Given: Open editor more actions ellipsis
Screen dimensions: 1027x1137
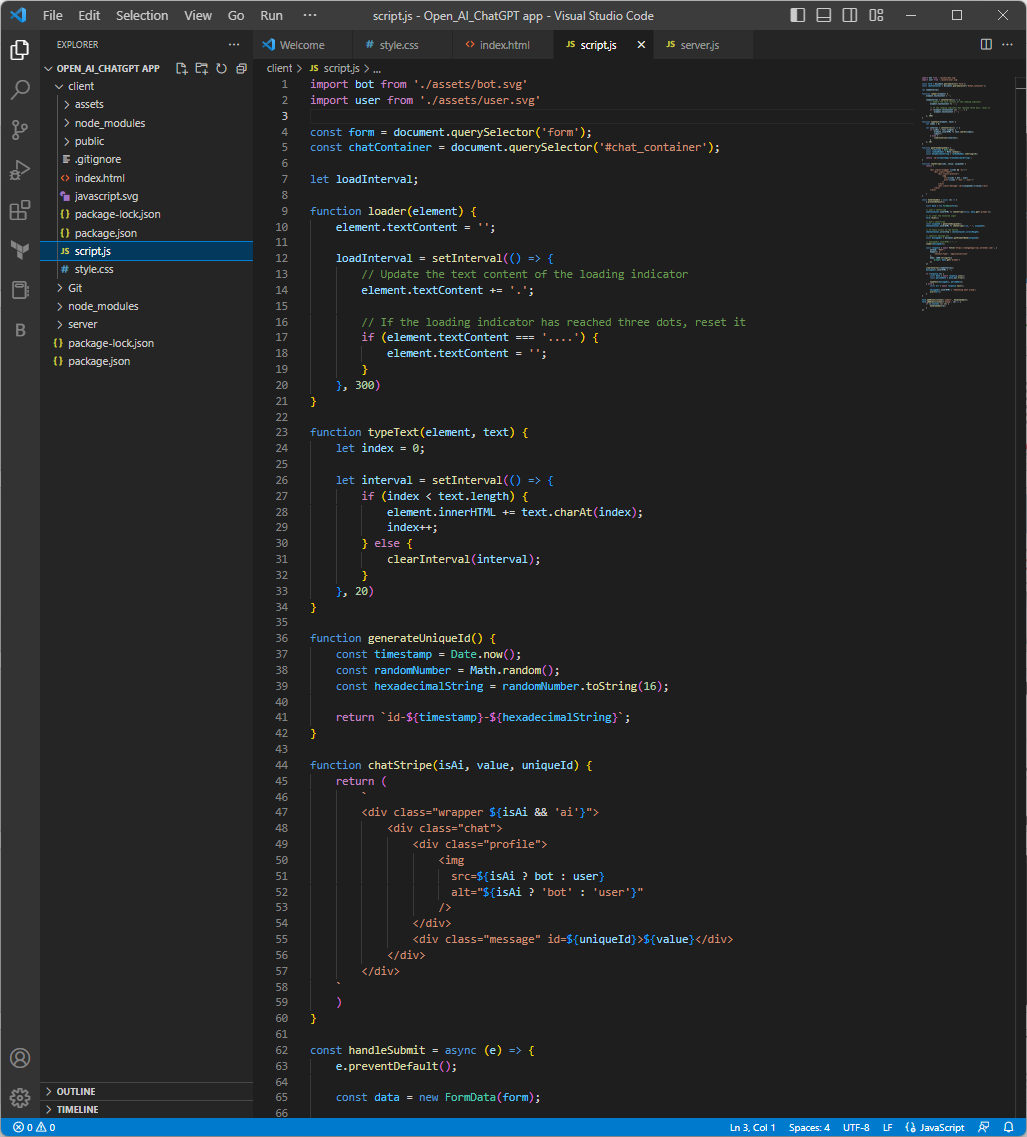Looking at the screenshot, I should (1007, 44).
